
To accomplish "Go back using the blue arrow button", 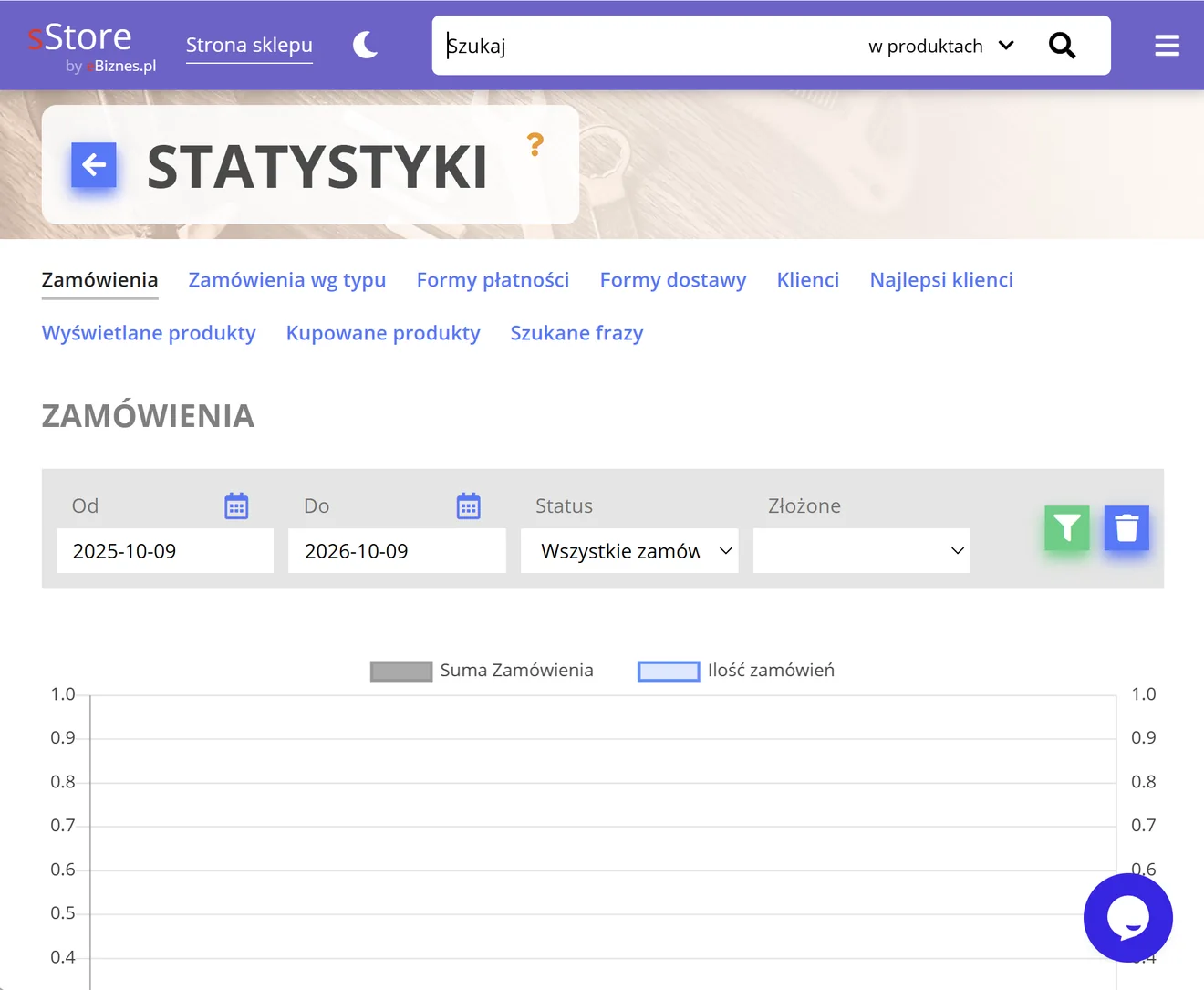I will pos(94,165).
